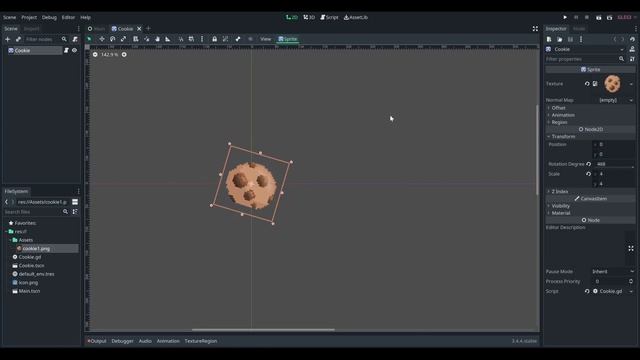Switch to the 3D workspace
Image resolution: width=640 pixels, height=360 pixels.
[x=309, y=17]
